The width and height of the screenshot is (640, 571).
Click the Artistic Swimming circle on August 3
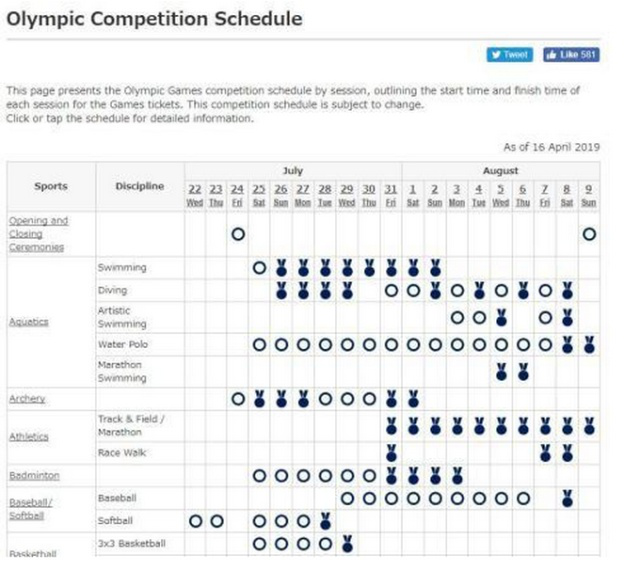[457, 318]
